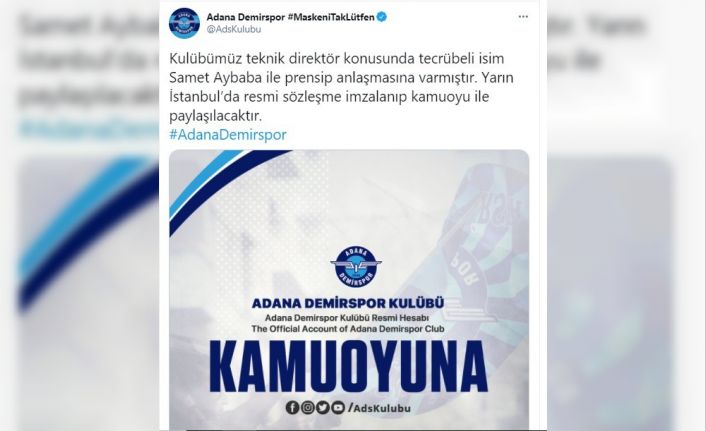Click the large KAMUOYUNA headline
Image resolution: width=706 pixels, height=431 pixels.
pos(349,367)
